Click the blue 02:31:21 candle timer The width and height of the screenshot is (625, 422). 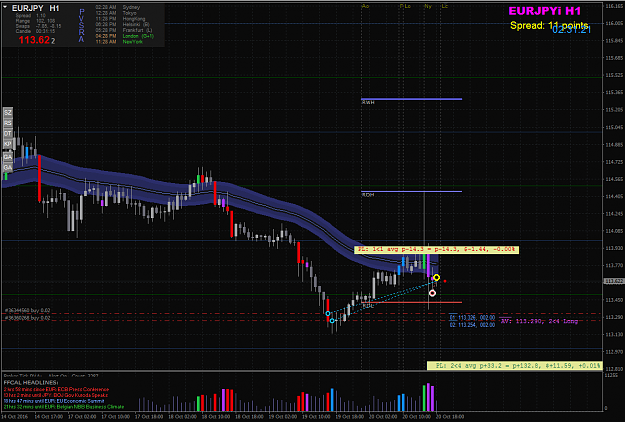pos(572,29)
